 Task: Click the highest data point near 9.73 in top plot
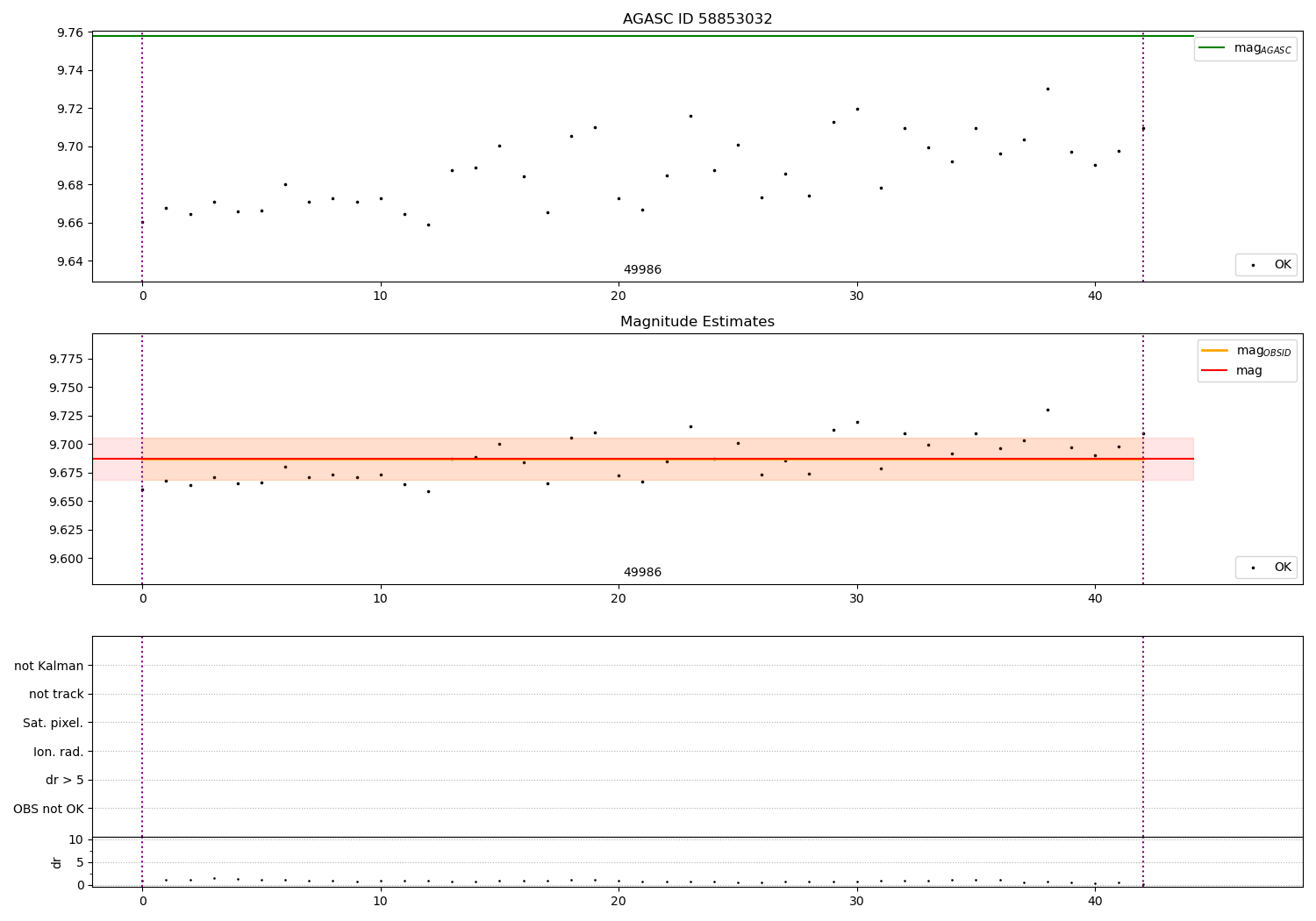[x=1048, y=89]
